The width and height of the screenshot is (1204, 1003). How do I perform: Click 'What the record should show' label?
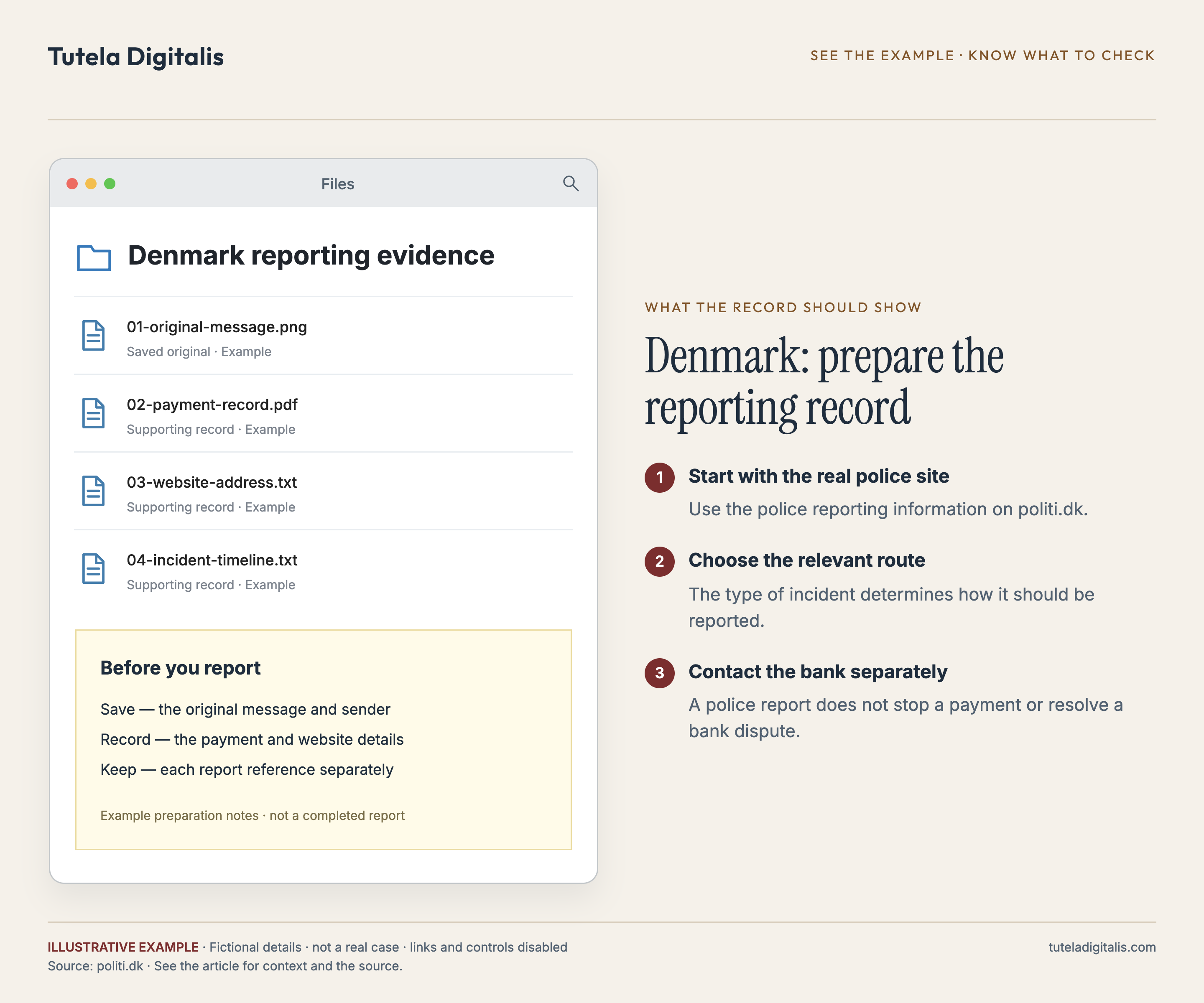(x=783, y=308)
